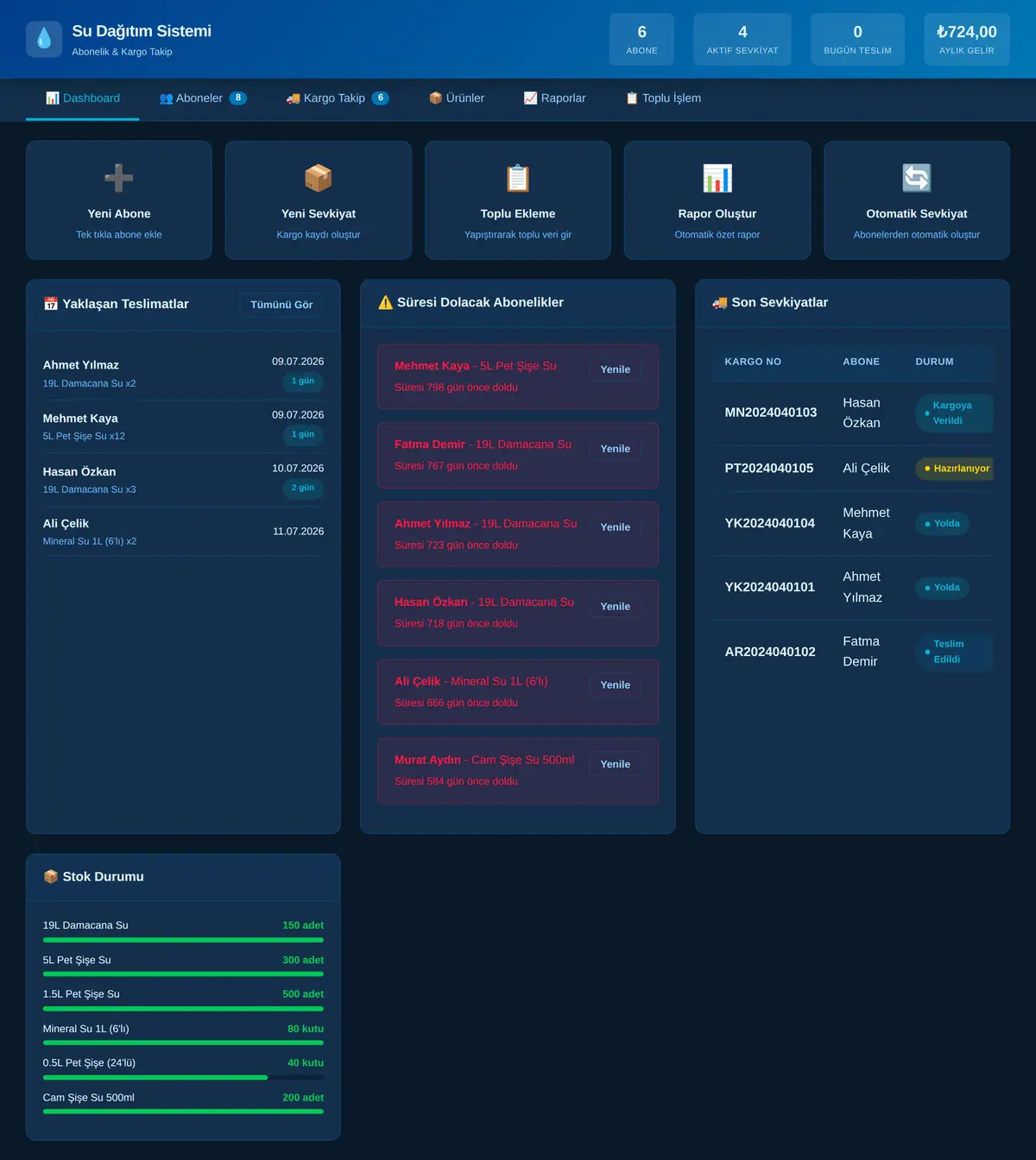The image size is (1036, 1160).
Task: Click the clipboard icon on Toplu Ekleme card
Action: point(518,179)
